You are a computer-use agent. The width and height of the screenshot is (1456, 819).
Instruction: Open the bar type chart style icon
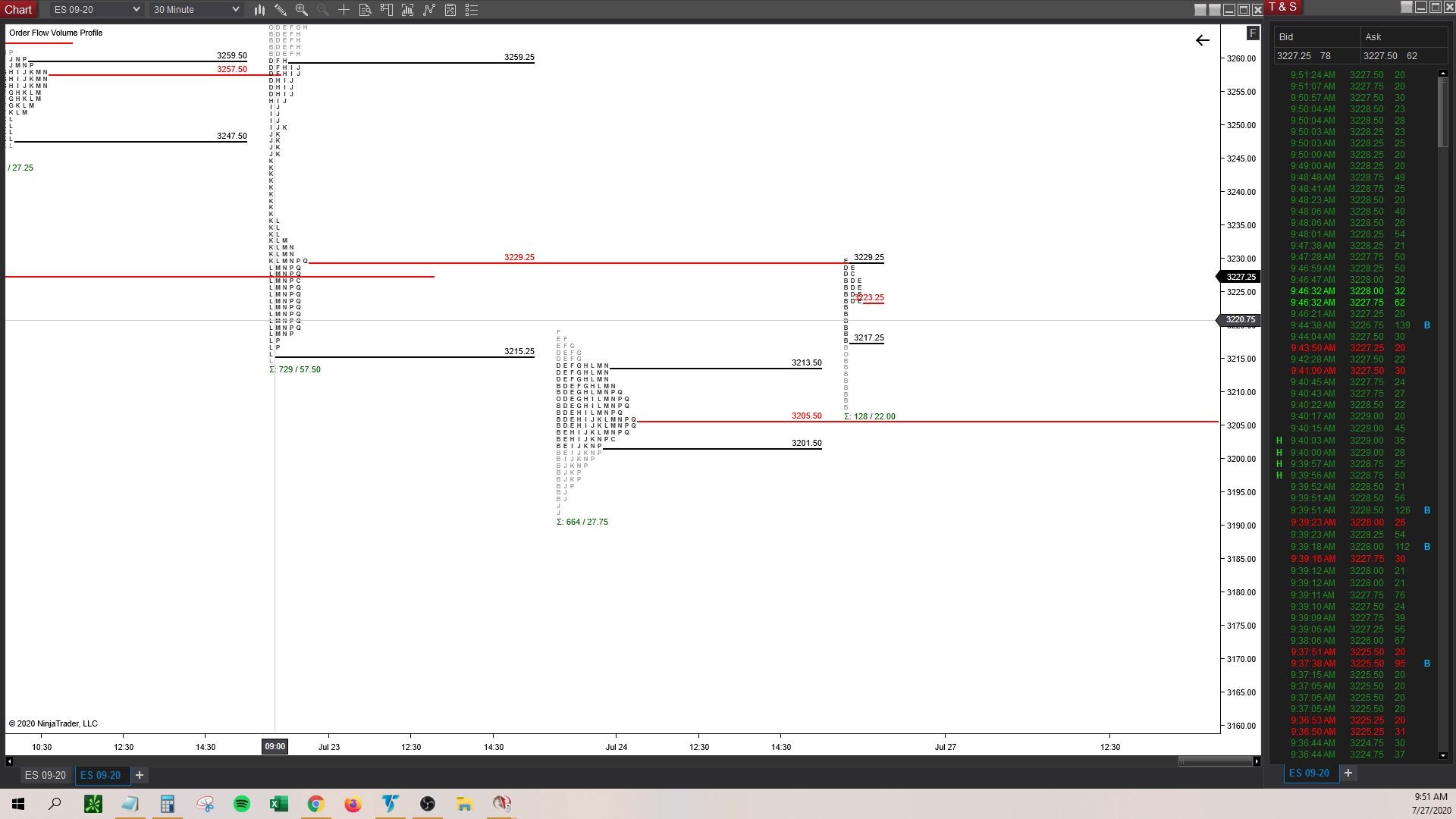259,10
